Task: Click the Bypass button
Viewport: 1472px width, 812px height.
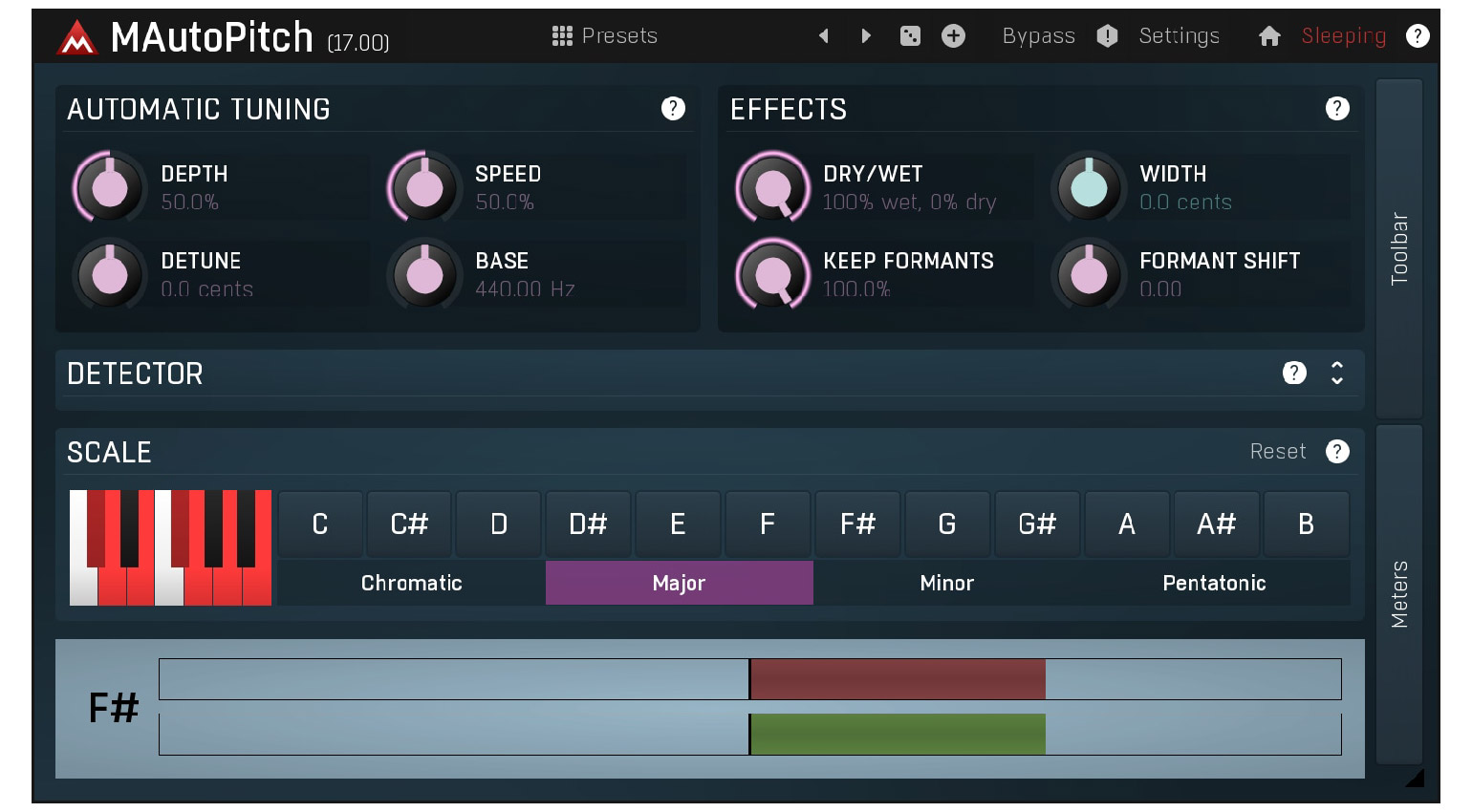Action: pyautogui.click(x=1038, y=36)
